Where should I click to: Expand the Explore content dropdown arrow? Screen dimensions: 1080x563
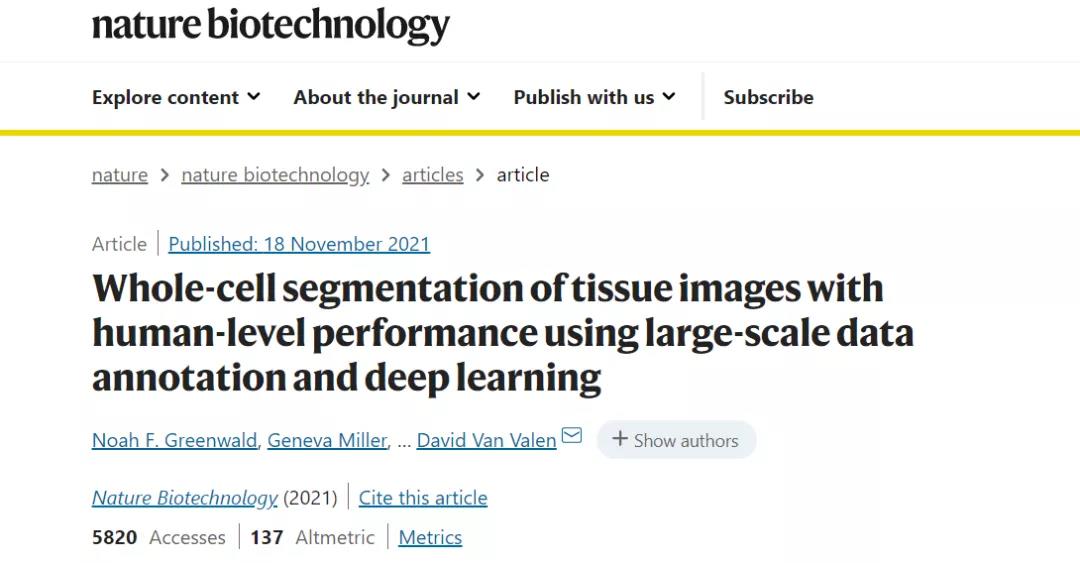[254, 97]
